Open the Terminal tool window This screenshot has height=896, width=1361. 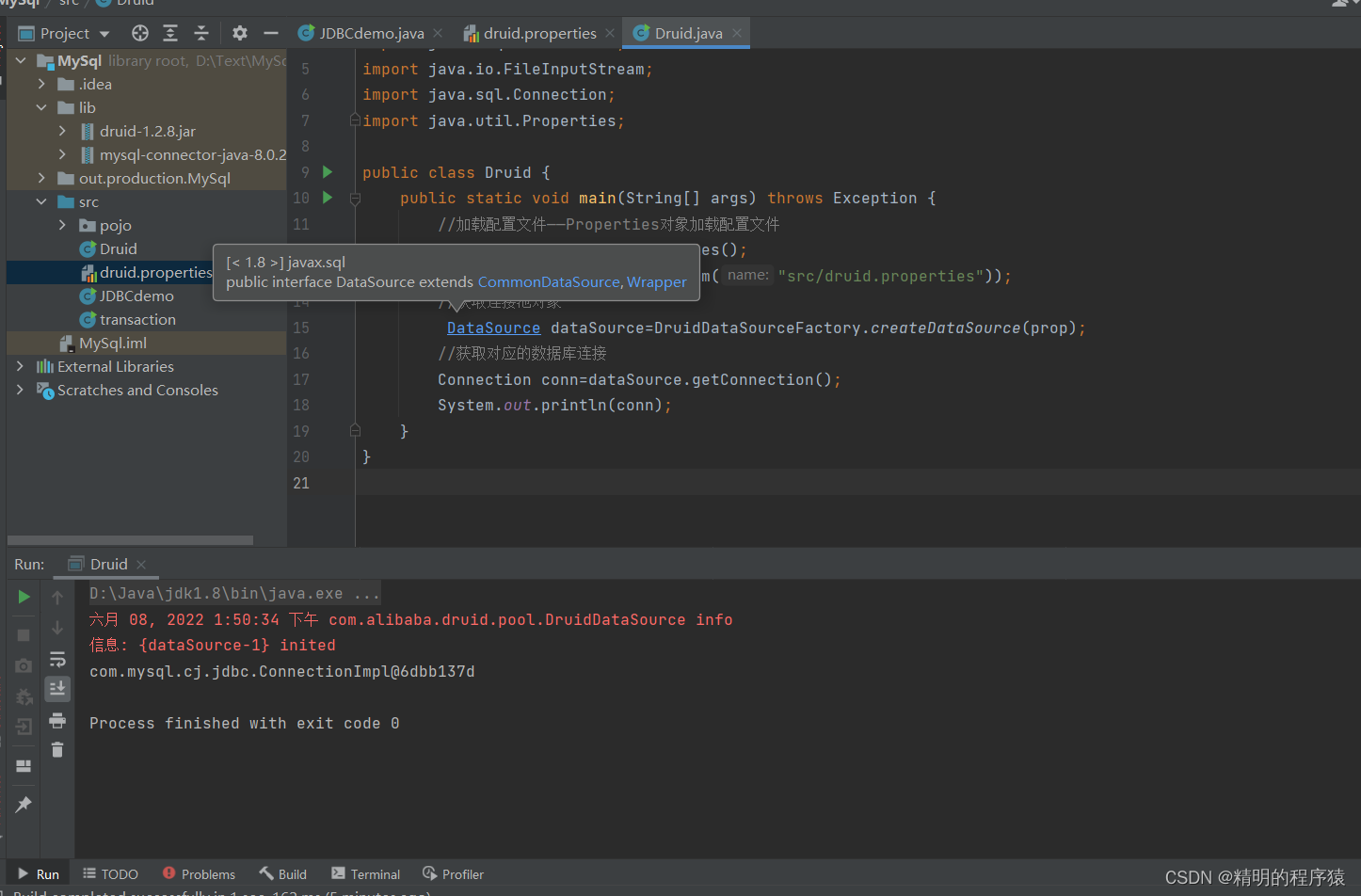[x=364, y=874]
